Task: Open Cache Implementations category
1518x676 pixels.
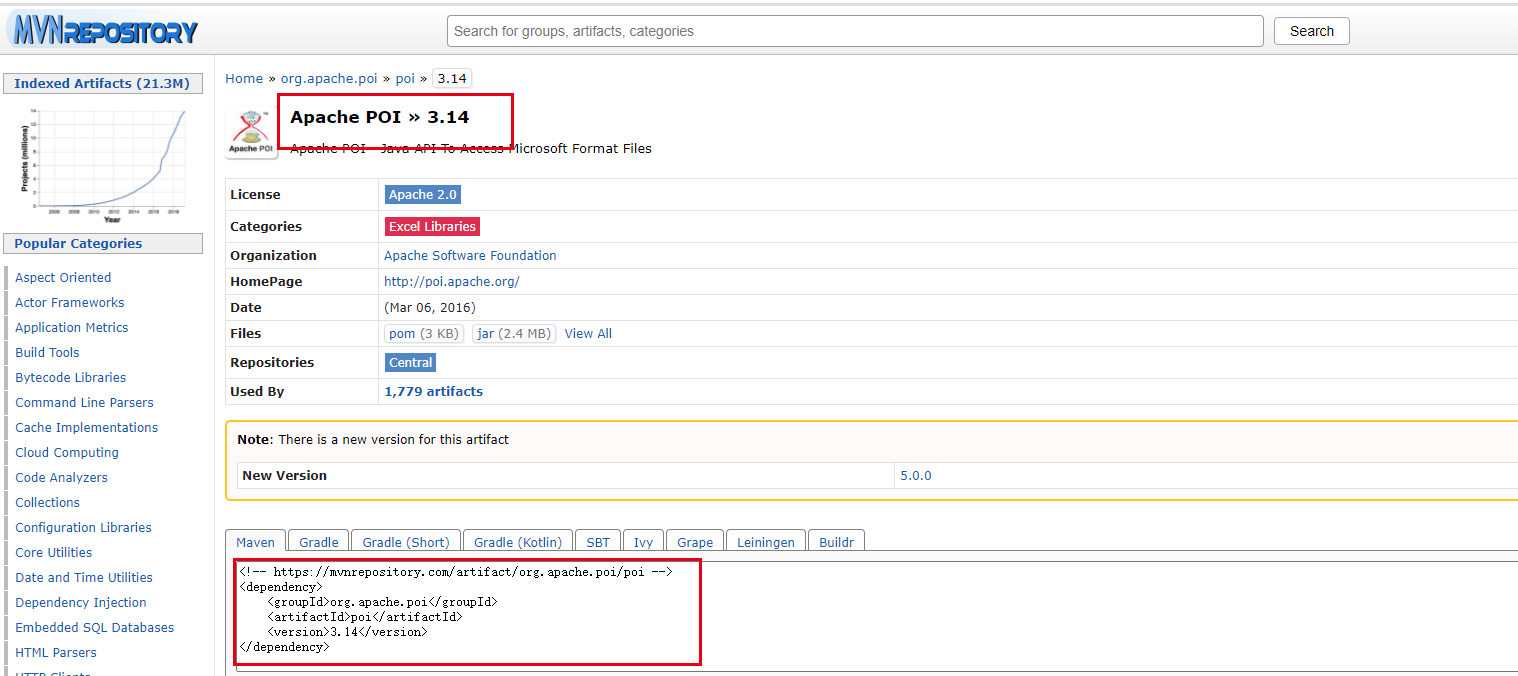Action: (x=87, y=428)
